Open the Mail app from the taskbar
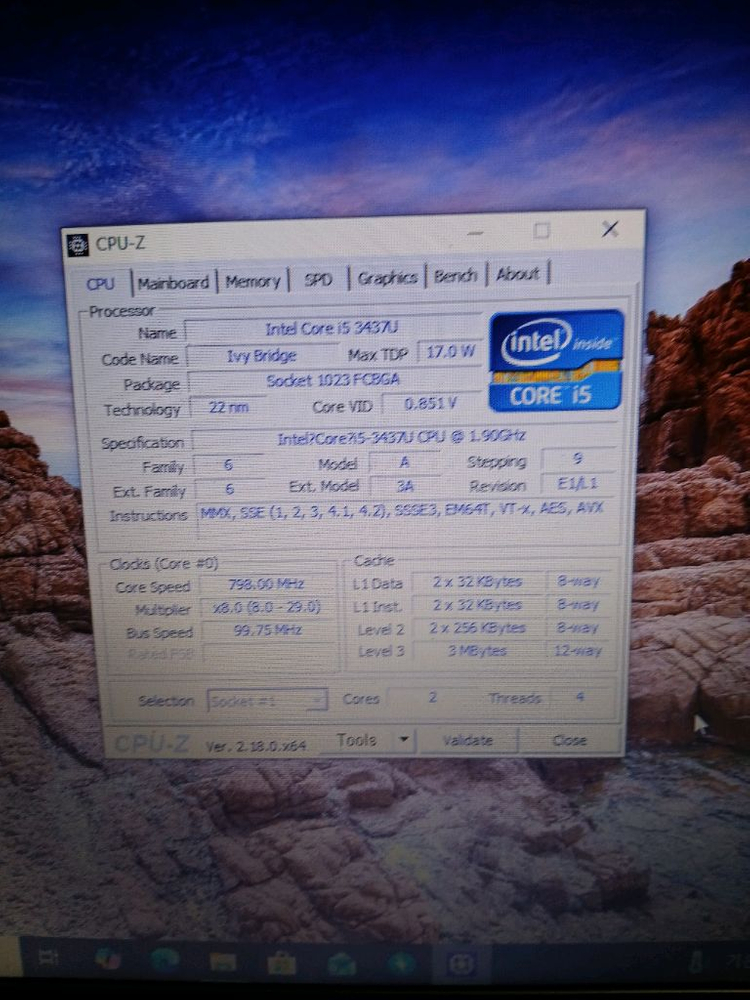 (341, 964)
